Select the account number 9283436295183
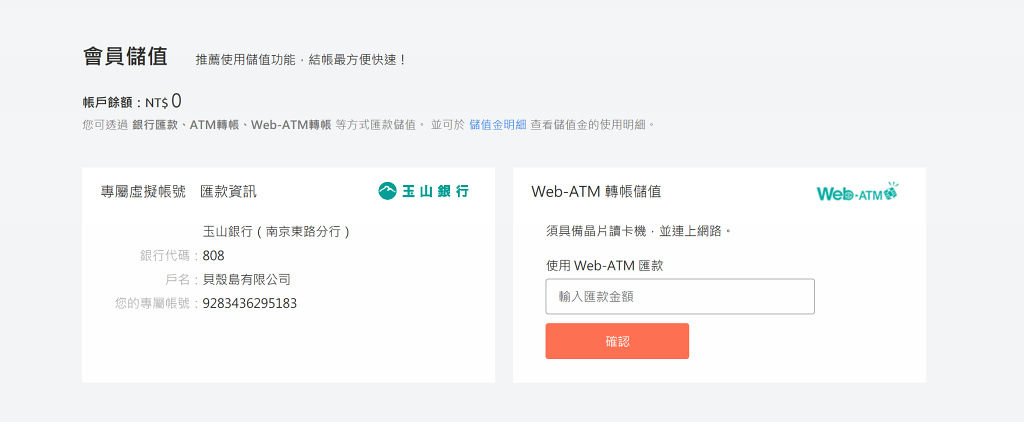Viewport: 1024px width, 422px height. [249, 304]
